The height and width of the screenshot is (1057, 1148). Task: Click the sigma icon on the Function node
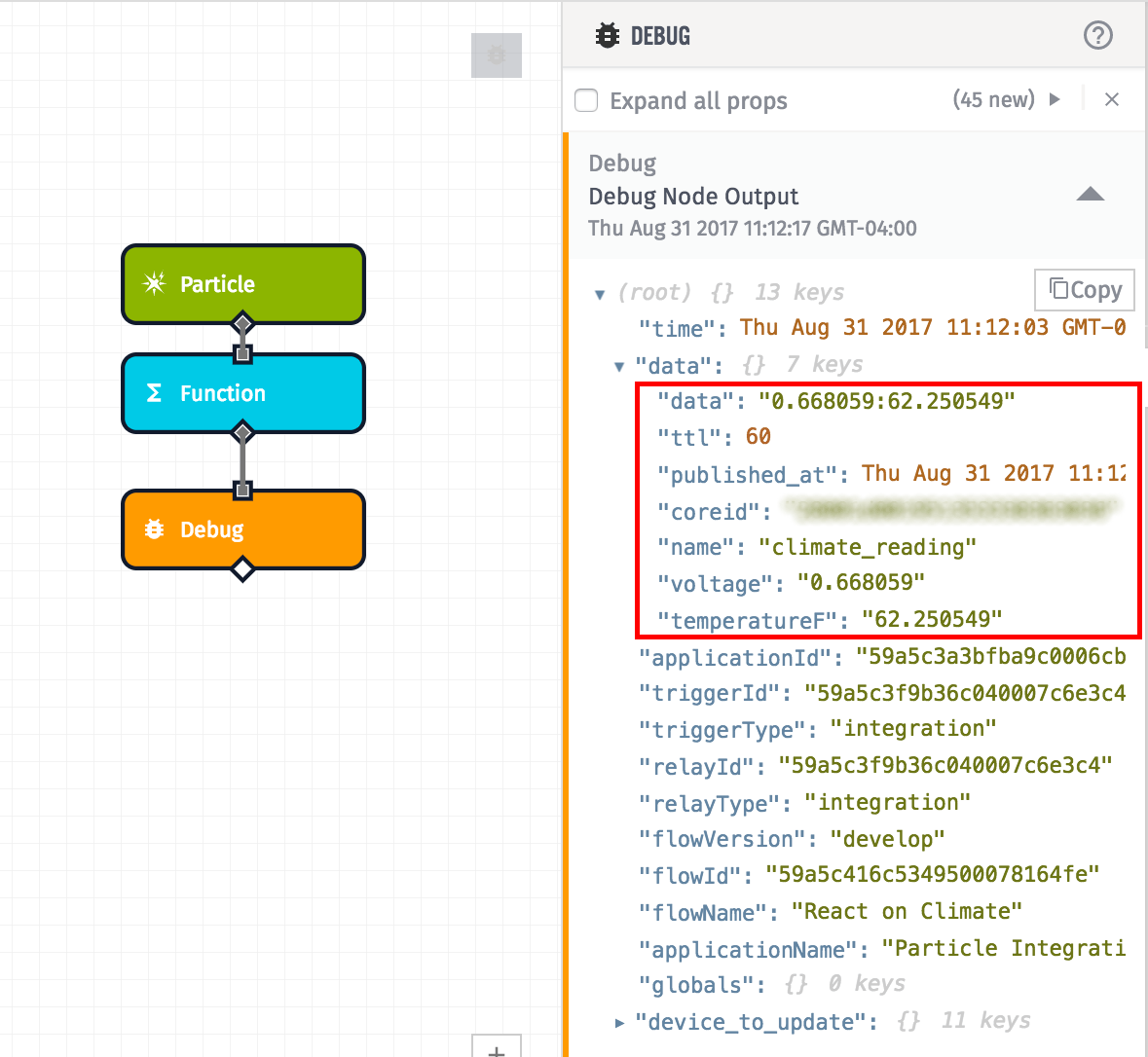[156, 393]
